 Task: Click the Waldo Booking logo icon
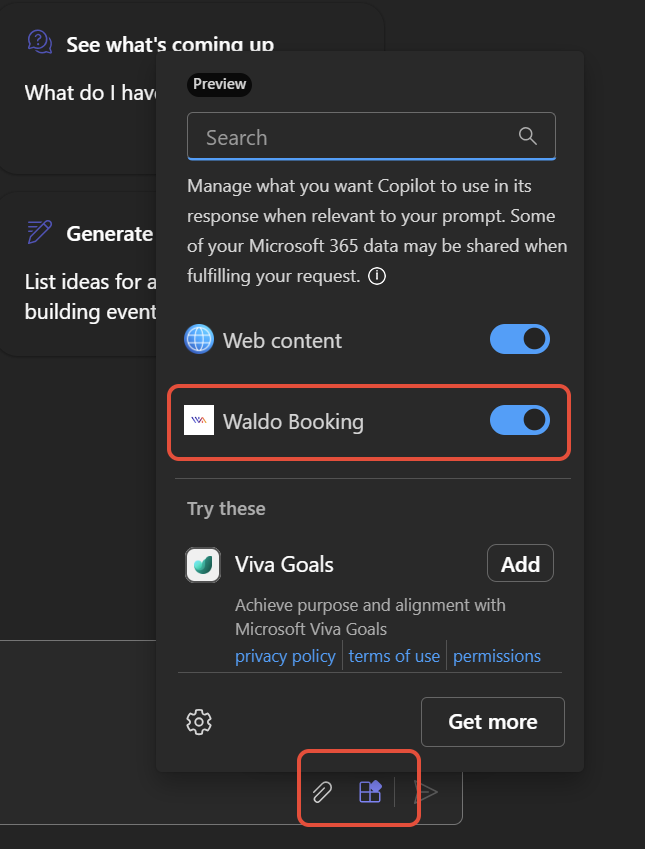(199, 420)
